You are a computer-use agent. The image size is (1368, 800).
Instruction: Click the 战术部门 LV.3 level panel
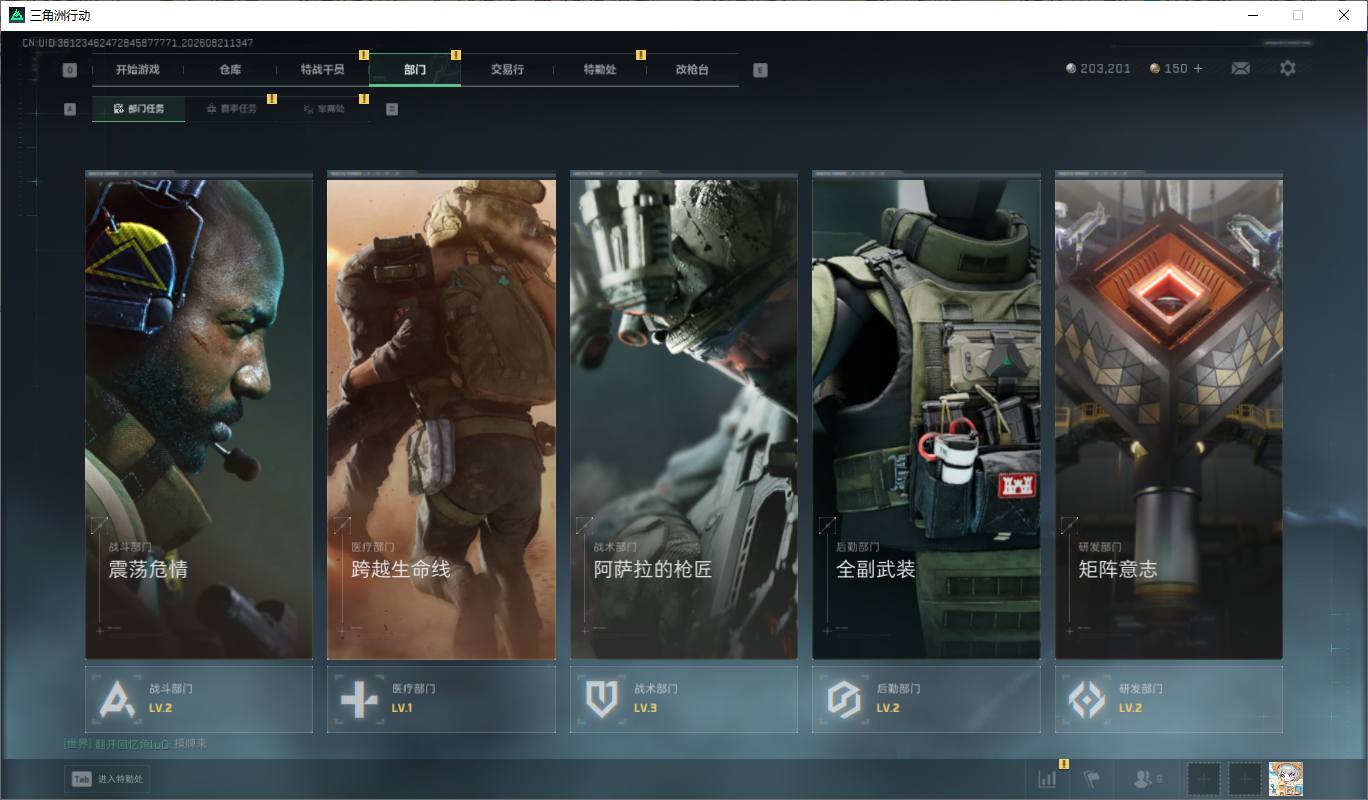click(684, 699)
